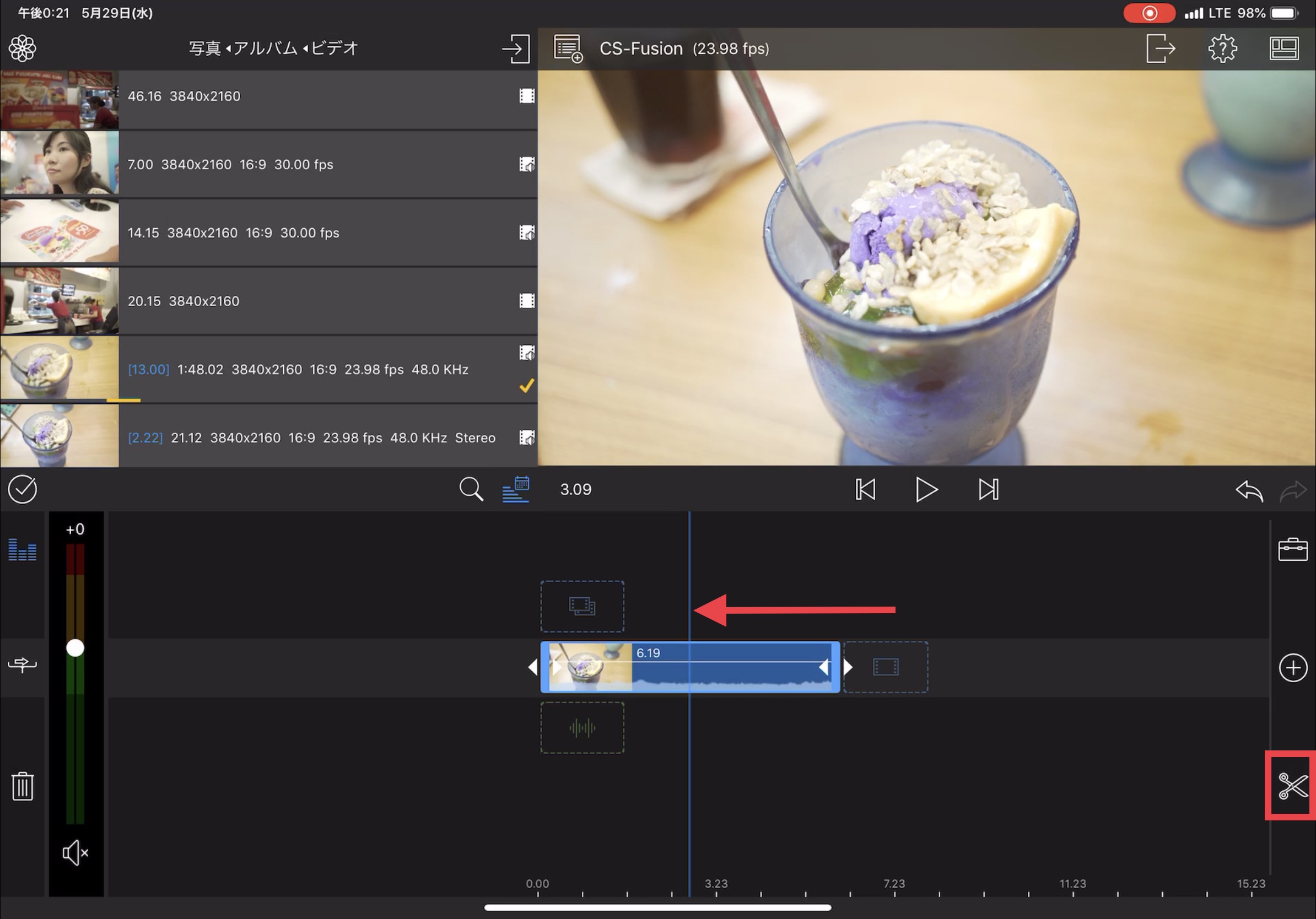Go back to 写真 breadcrumb level

pyautogui.click(x=204, y=48)
